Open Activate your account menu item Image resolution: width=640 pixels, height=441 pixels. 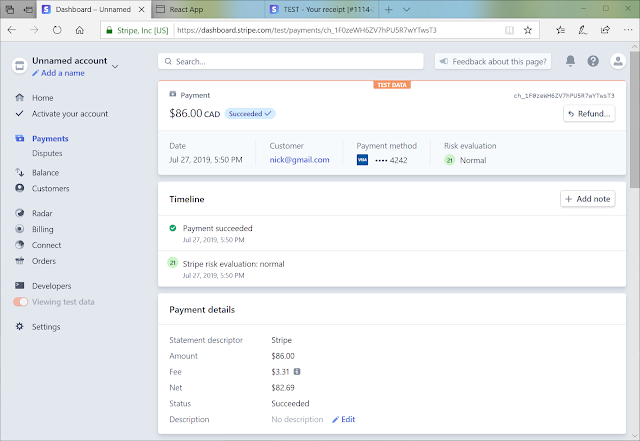(x=70, y=114)
